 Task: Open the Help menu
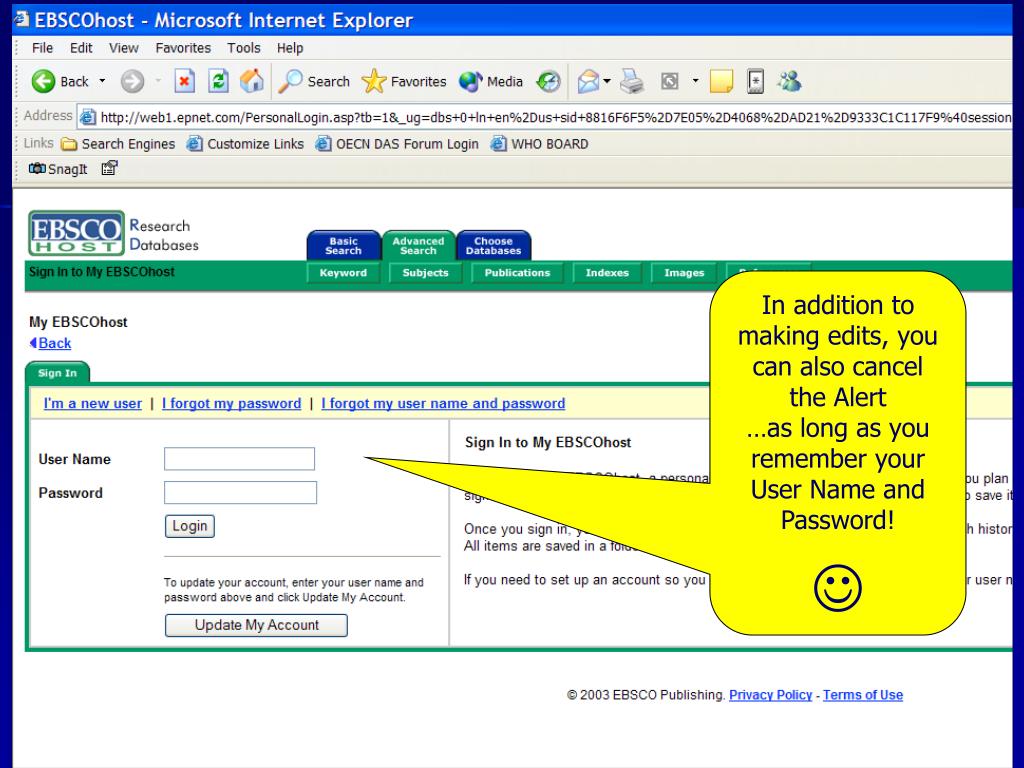click(x=290, y=48)
